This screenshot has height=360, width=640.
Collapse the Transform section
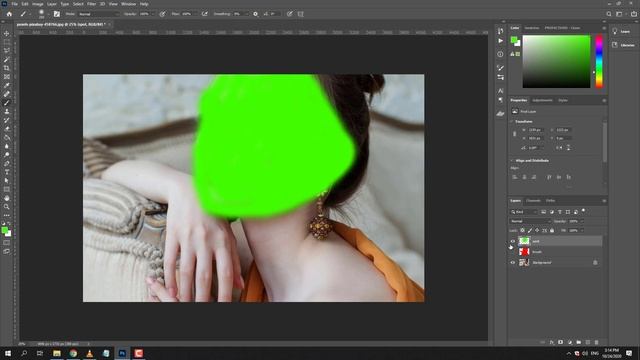point(512,122)
